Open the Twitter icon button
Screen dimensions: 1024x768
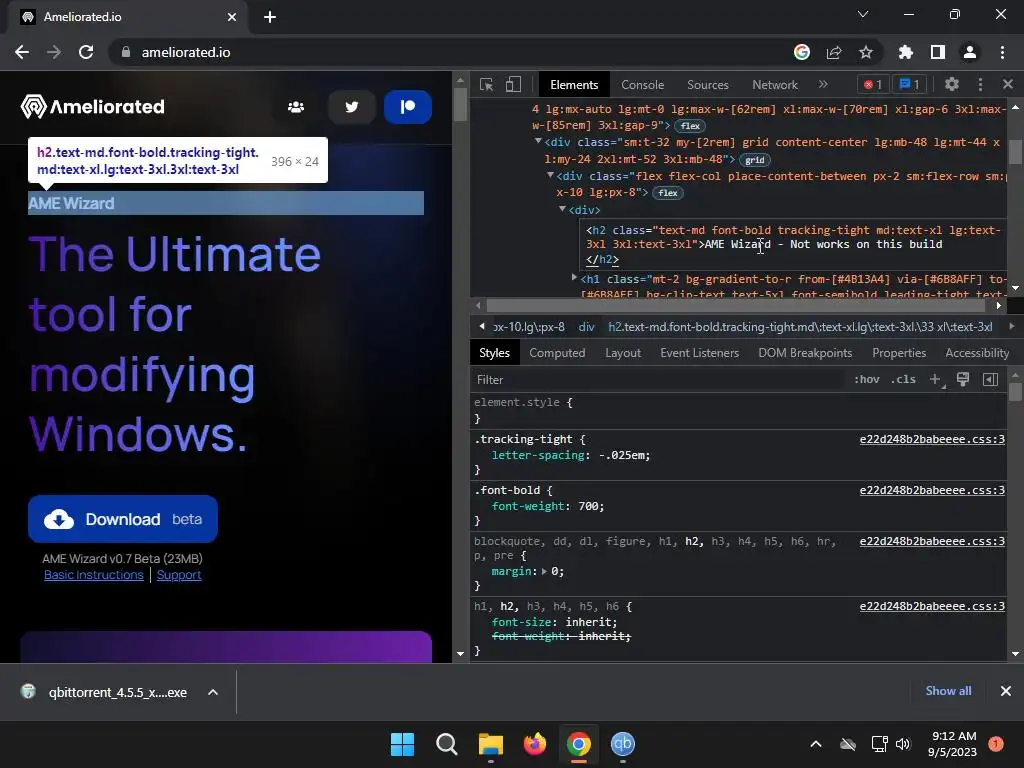[351, 107]
